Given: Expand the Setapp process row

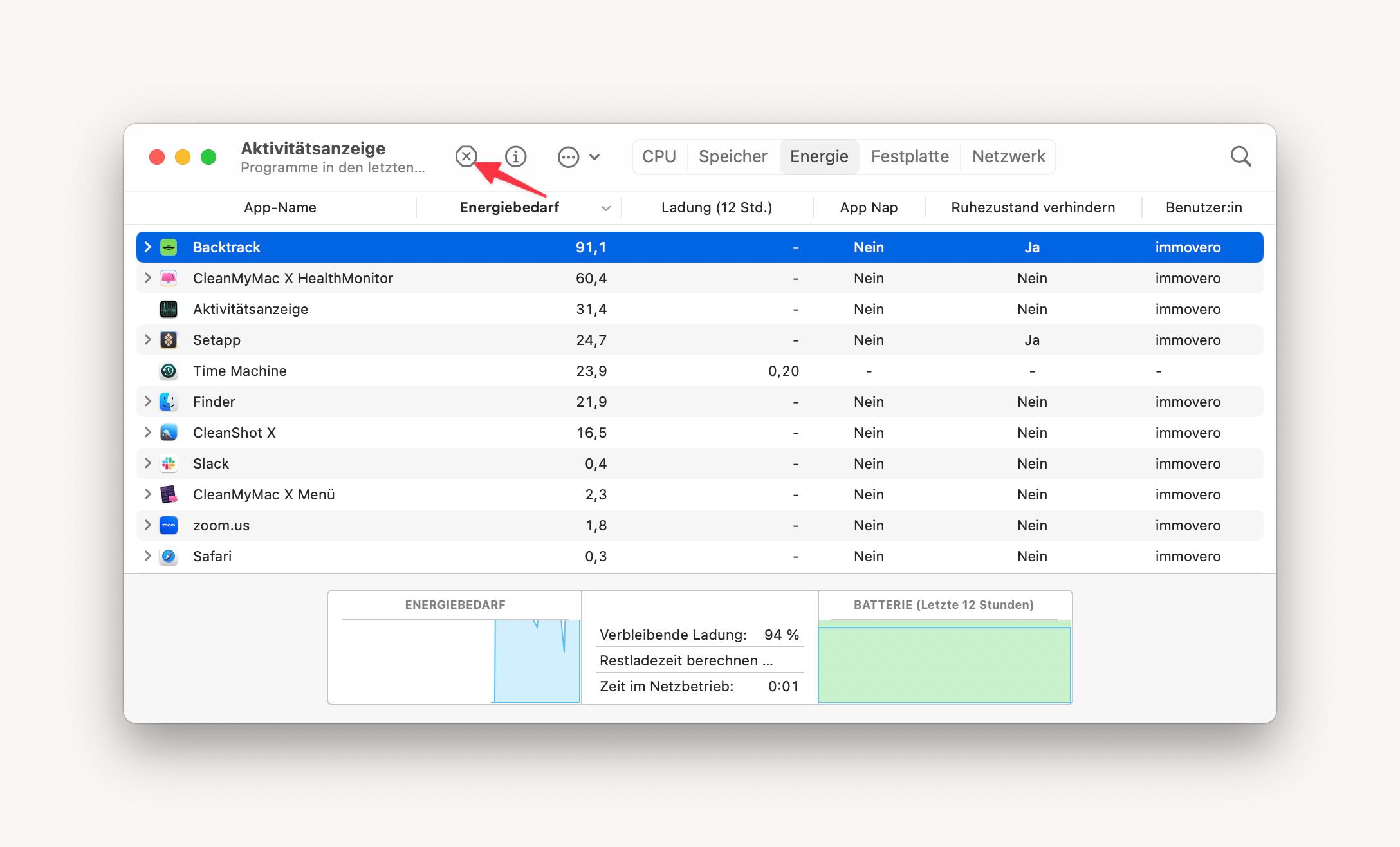Looking at the screenshot, I should (148, 340).
